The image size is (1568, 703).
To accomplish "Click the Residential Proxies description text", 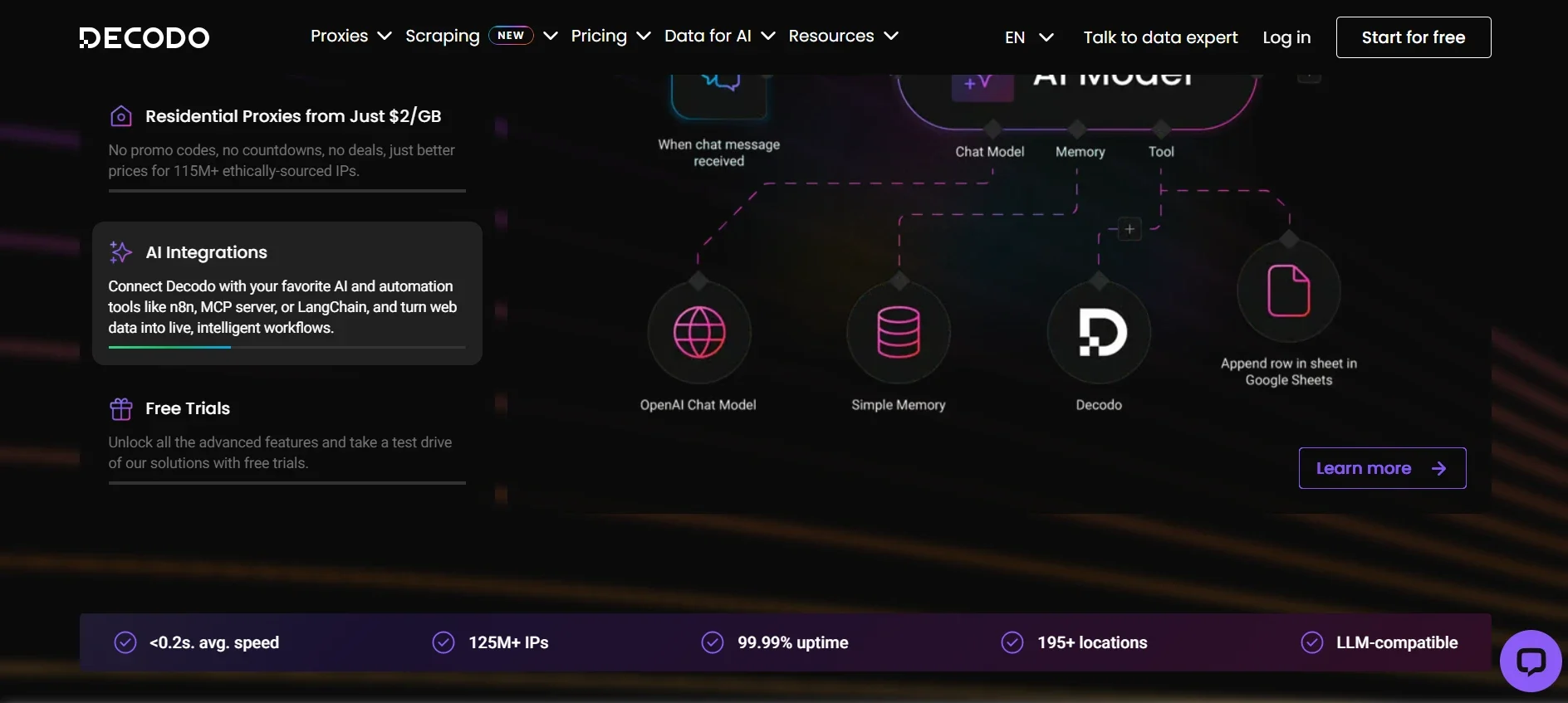I will tap(282, 160).
